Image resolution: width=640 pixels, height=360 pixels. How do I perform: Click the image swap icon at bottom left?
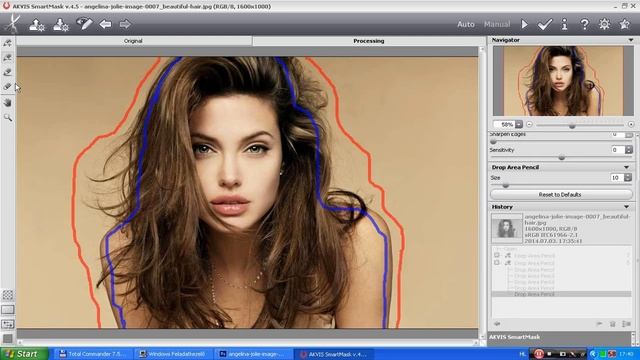[x=8, y=324]
